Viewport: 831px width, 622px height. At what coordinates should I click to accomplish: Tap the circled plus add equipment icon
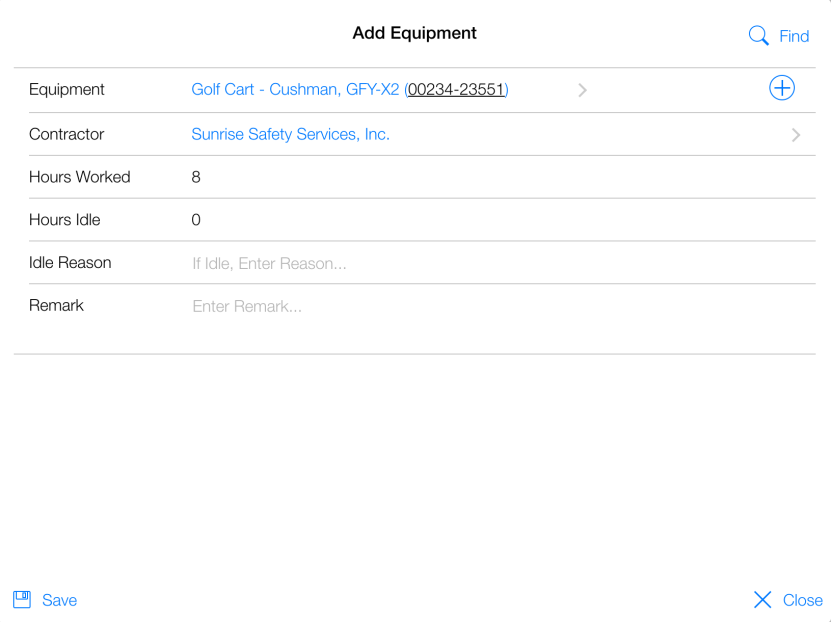tap(781, 88)
